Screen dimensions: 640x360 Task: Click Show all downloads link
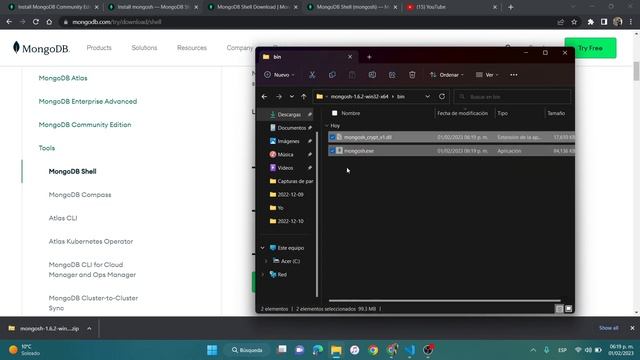pyautogui.click(x=609, y=328)
